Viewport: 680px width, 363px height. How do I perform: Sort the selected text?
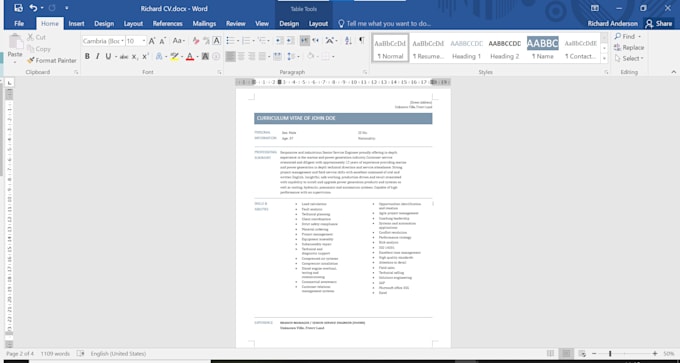point(348,41)
